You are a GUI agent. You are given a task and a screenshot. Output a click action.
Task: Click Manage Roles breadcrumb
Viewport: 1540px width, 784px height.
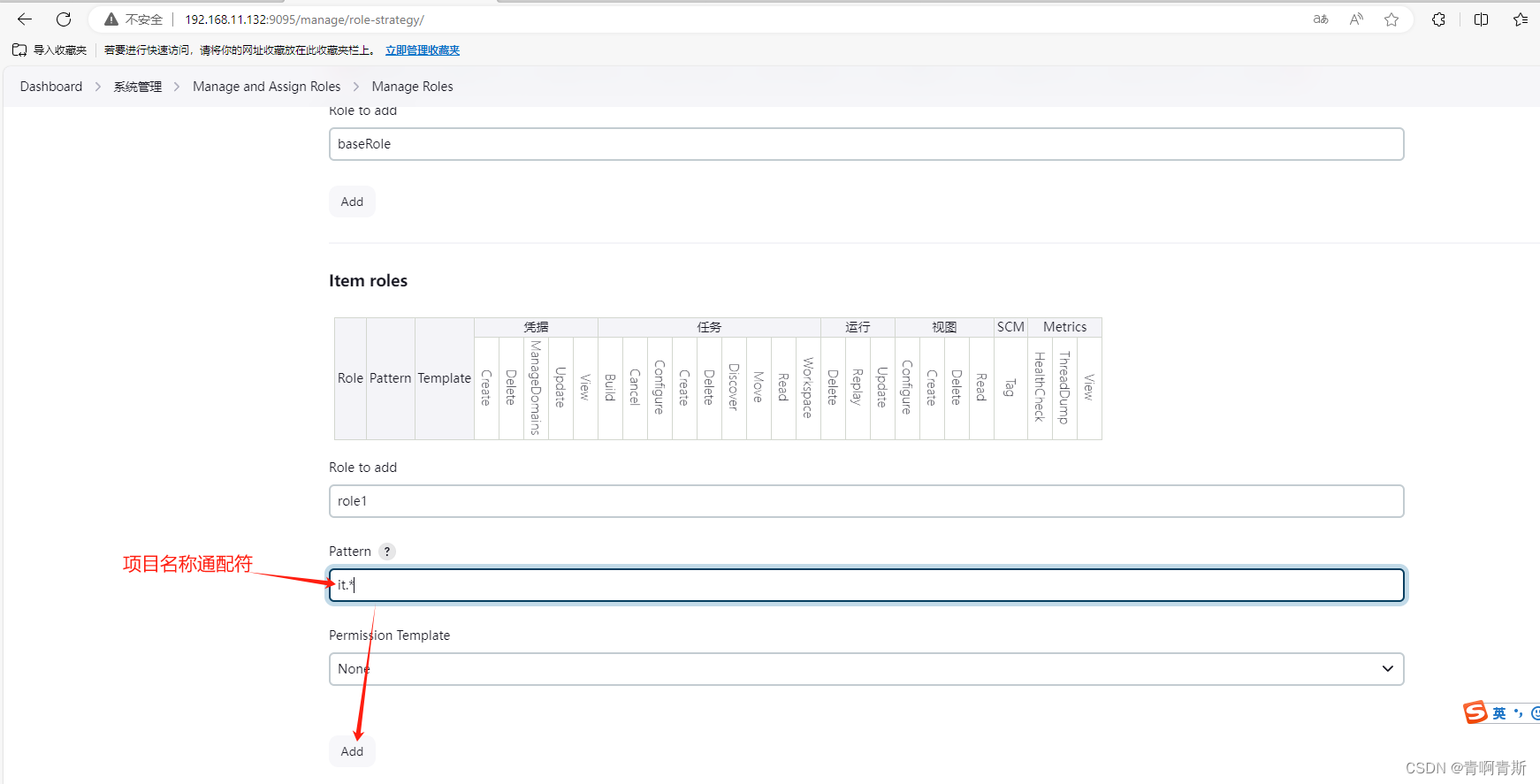(412, 87)
